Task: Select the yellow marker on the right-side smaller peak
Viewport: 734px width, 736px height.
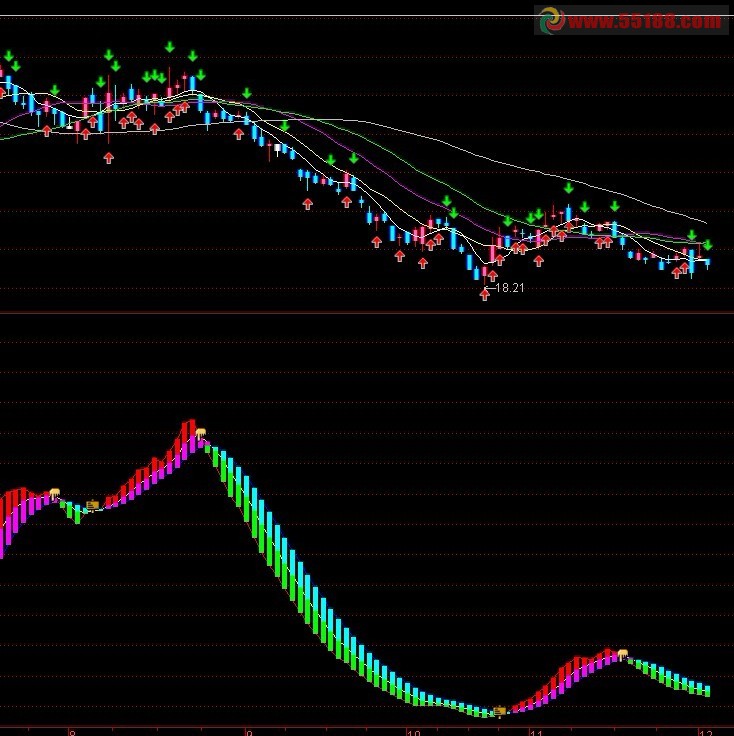Action: tap(622, 654)
